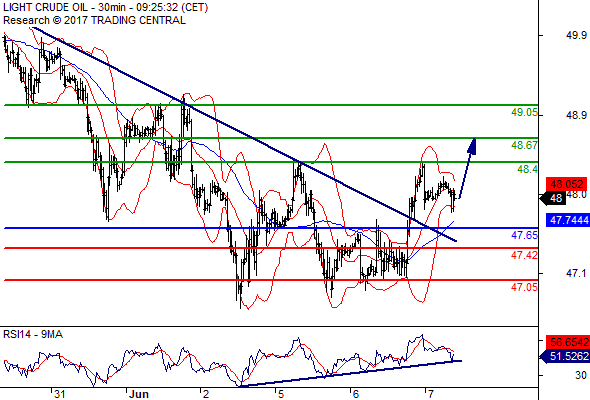
Task: Select the Jun date marker on the axis
Action: [138, 394]
